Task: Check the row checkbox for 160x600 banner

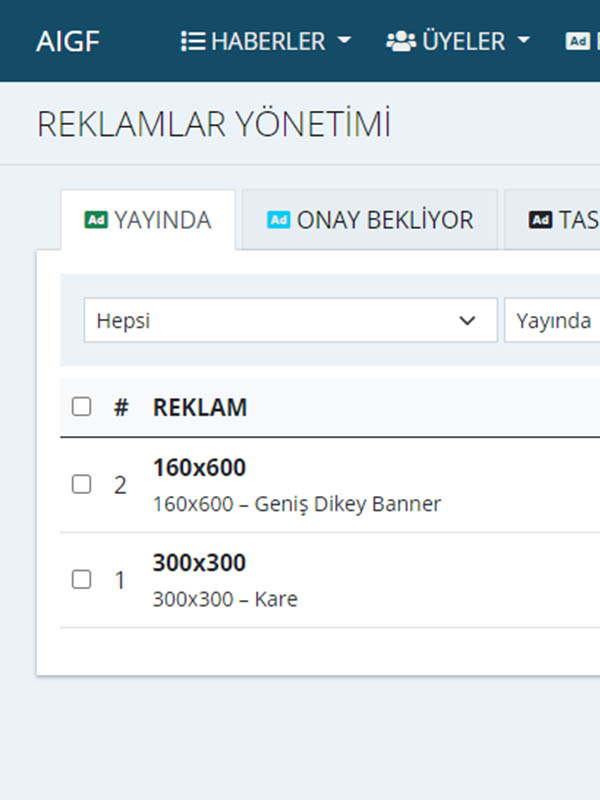Action: [82, 484]
